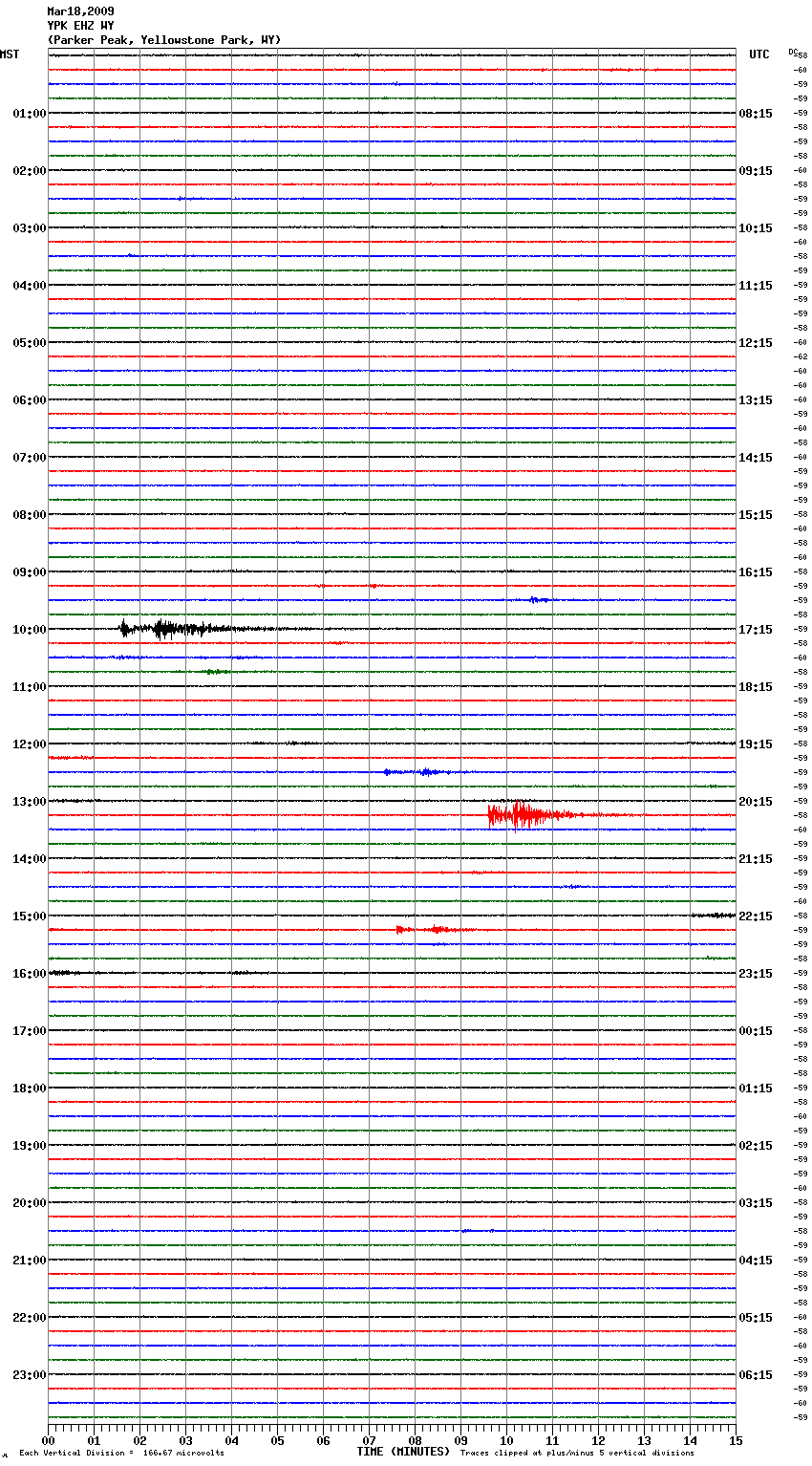Screen dimensions: 812x1466
Task: Click the 14:00 MST hour label
Action: [x=29, y=859]
